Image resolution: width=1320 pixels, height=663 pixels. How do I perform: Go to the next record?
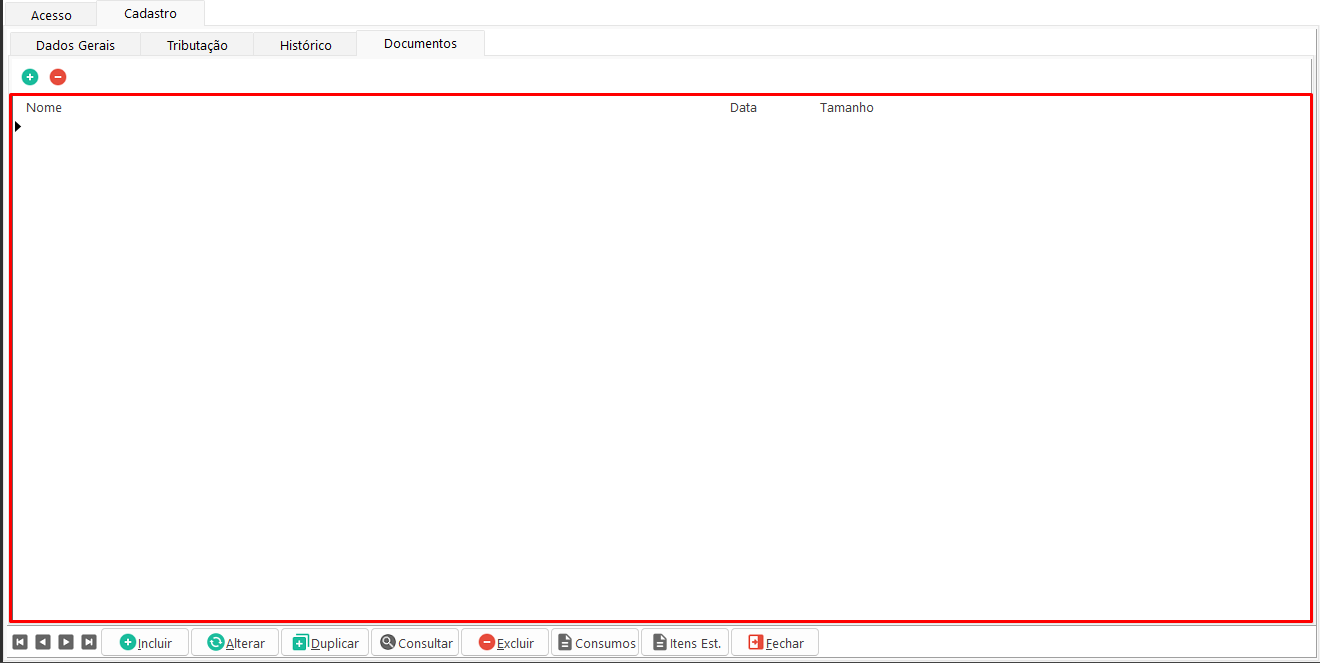coord(66,642)
